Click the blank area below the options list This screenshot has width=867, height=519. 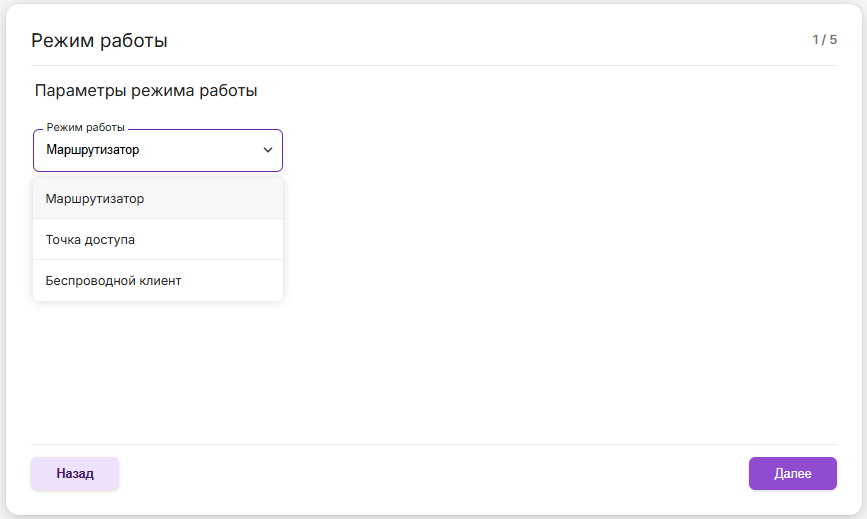pyautogui.click(x=157, y=370)
